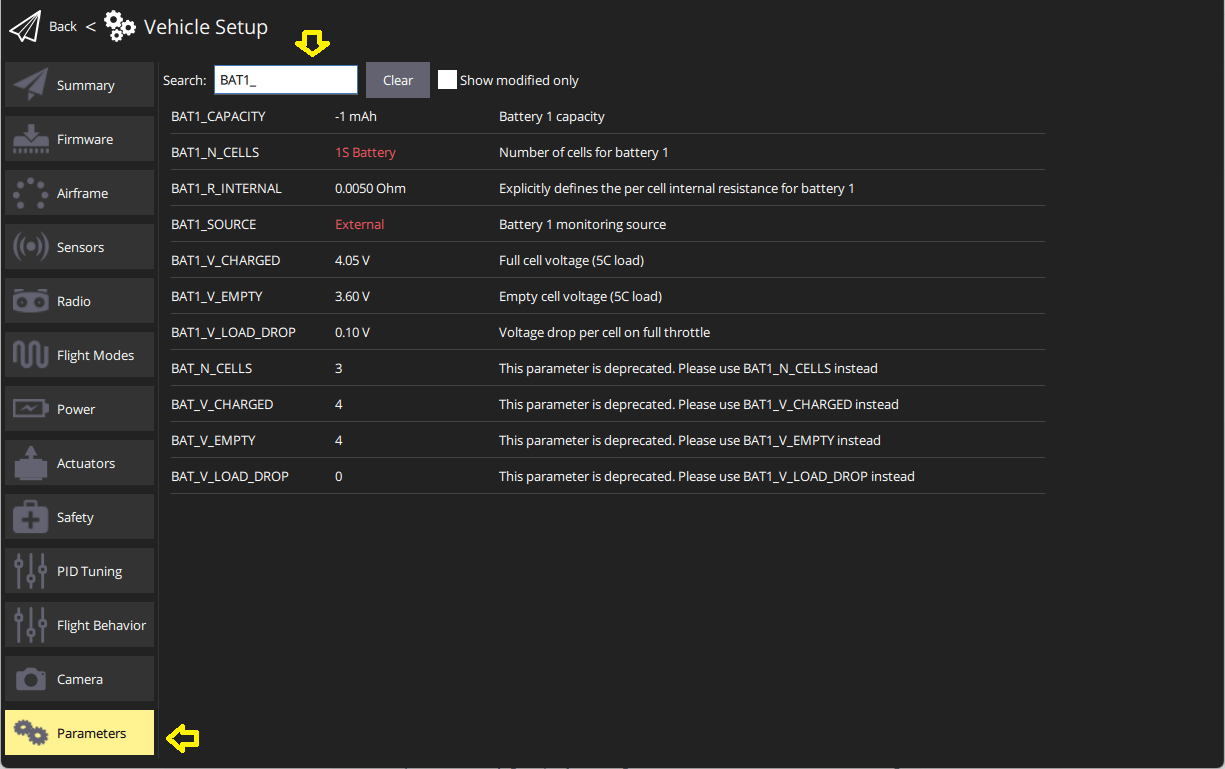Image resolution: width=1225 pixels, height=769 pixels.
Task: Click the Back link at top left
Action: pyautogui.click(x=62, y=26)
